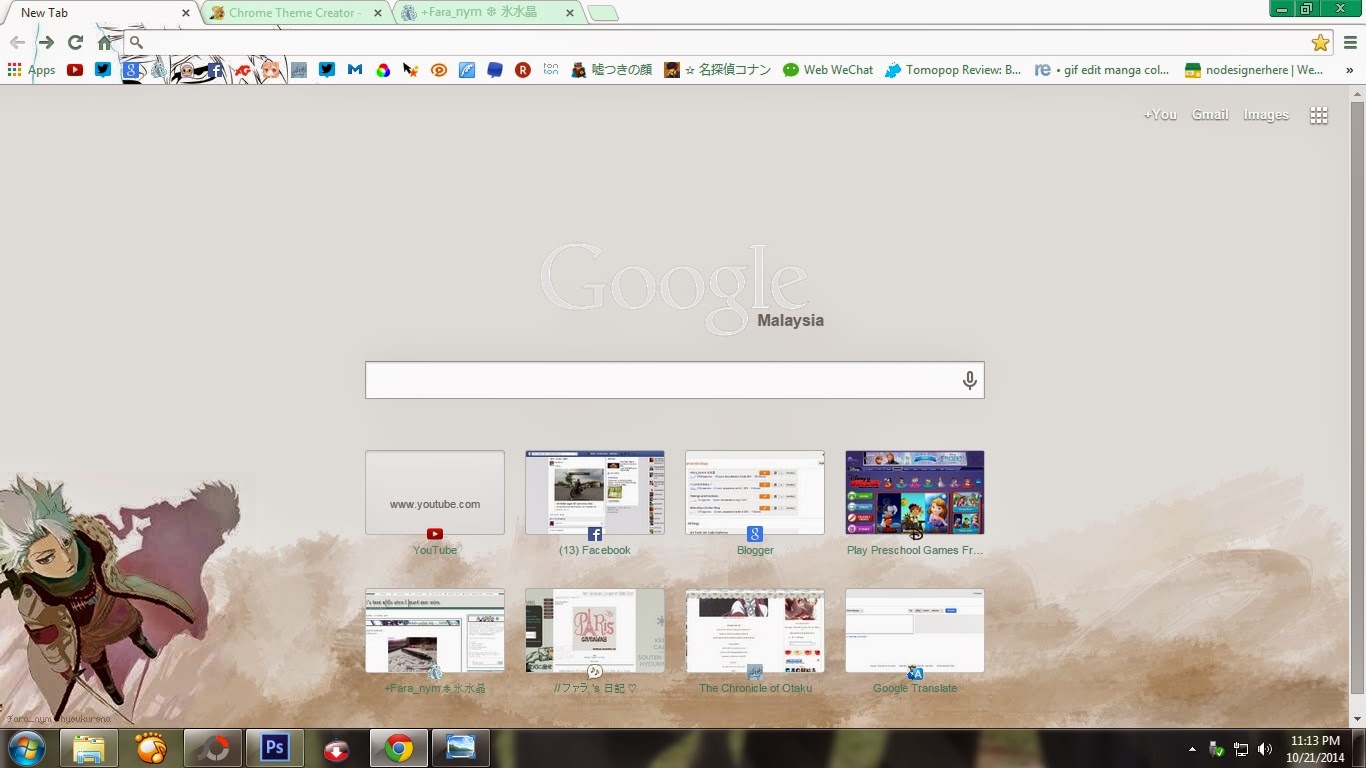
Task: Reload the current page
Action: pos(75,42)
